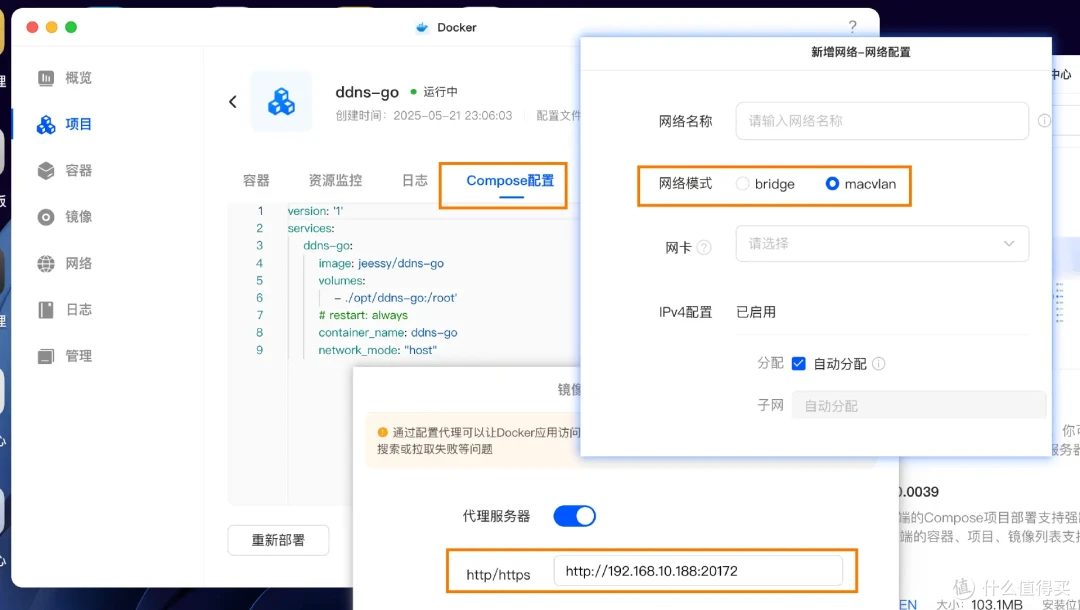Open the 容器 container sidebar icon
Image resolution: width=1080 pixels, height=610 pixels.
click(46, 171)
